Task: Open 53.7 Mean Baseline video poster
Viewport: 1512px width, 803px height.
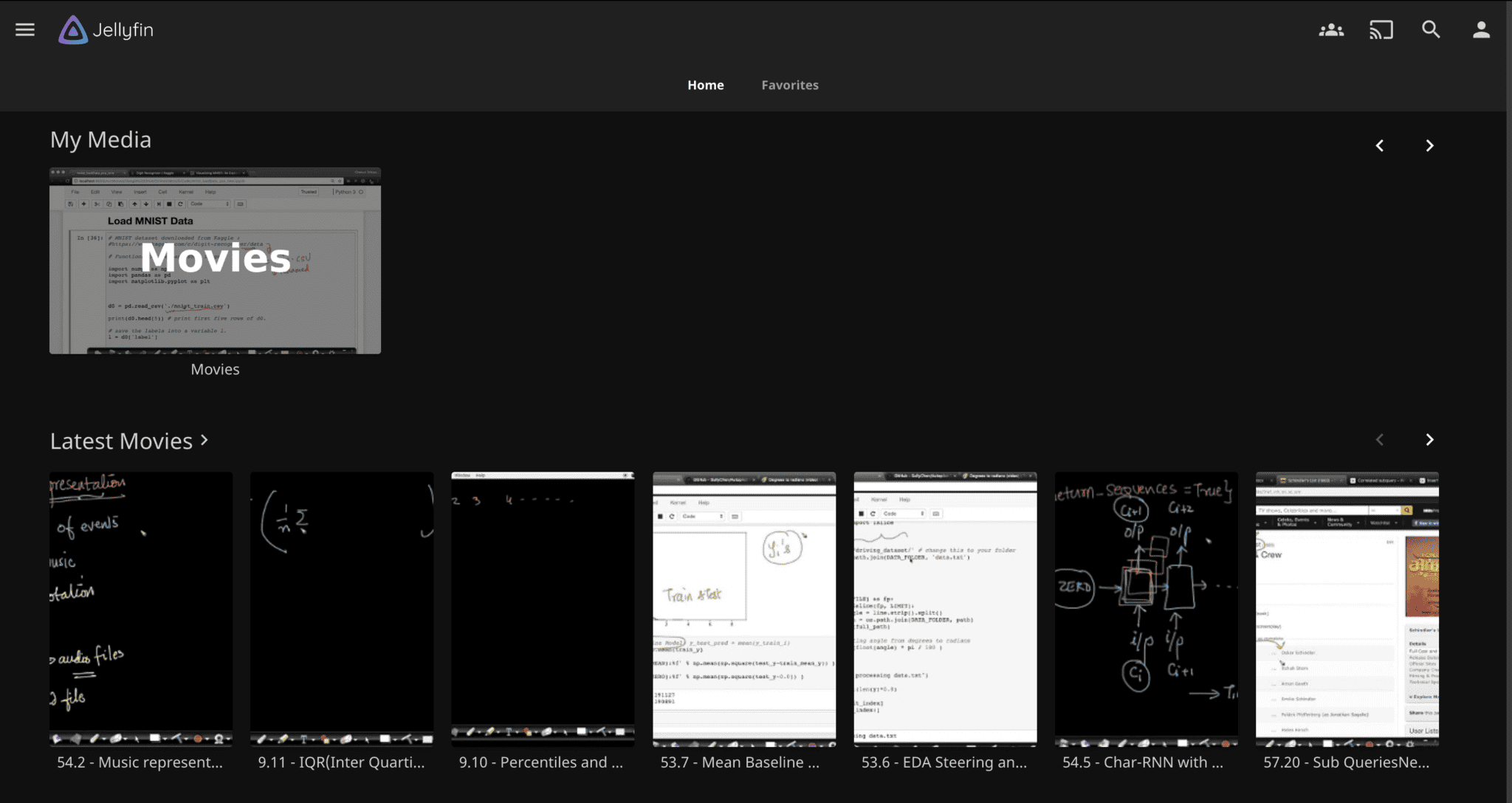Action: pos(744,609)
